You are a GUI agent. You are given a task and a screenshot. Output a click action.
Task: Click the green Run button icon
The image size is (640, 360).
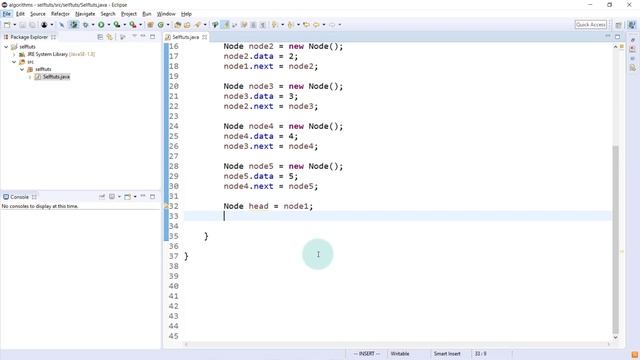(x=101, y=25)
